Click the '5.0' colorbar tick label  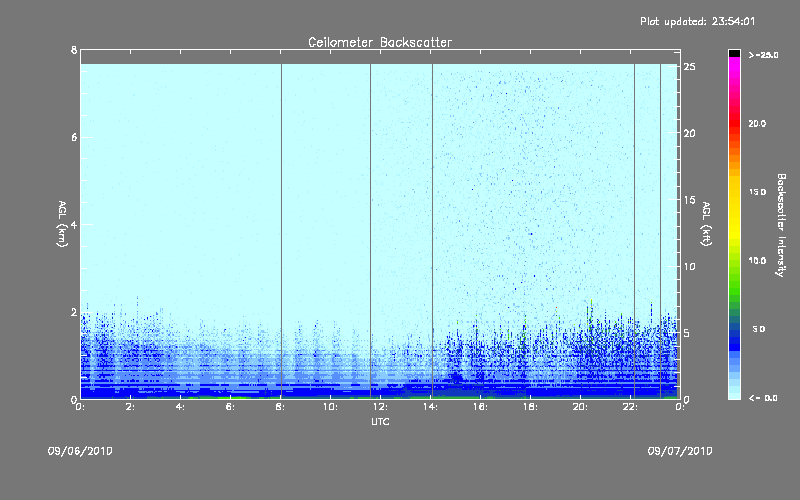[x=759, y=329]
